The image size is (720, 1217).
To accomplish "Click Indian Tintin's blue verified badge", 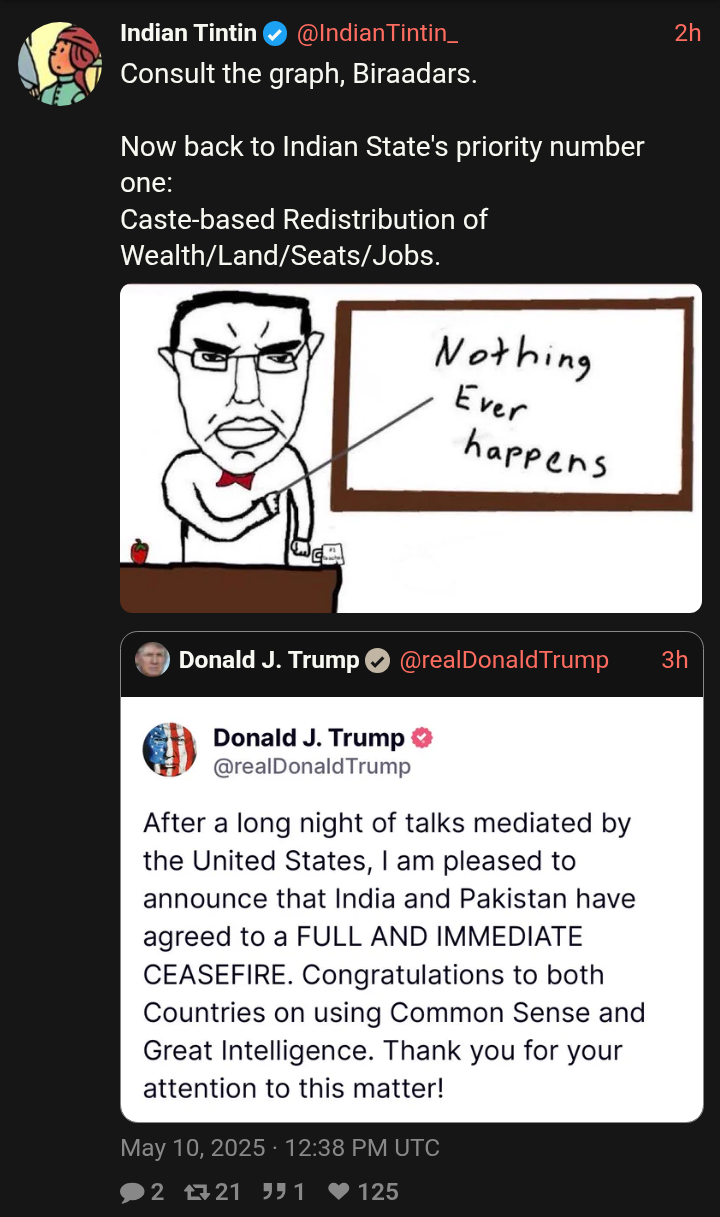I will click(275, 34).
